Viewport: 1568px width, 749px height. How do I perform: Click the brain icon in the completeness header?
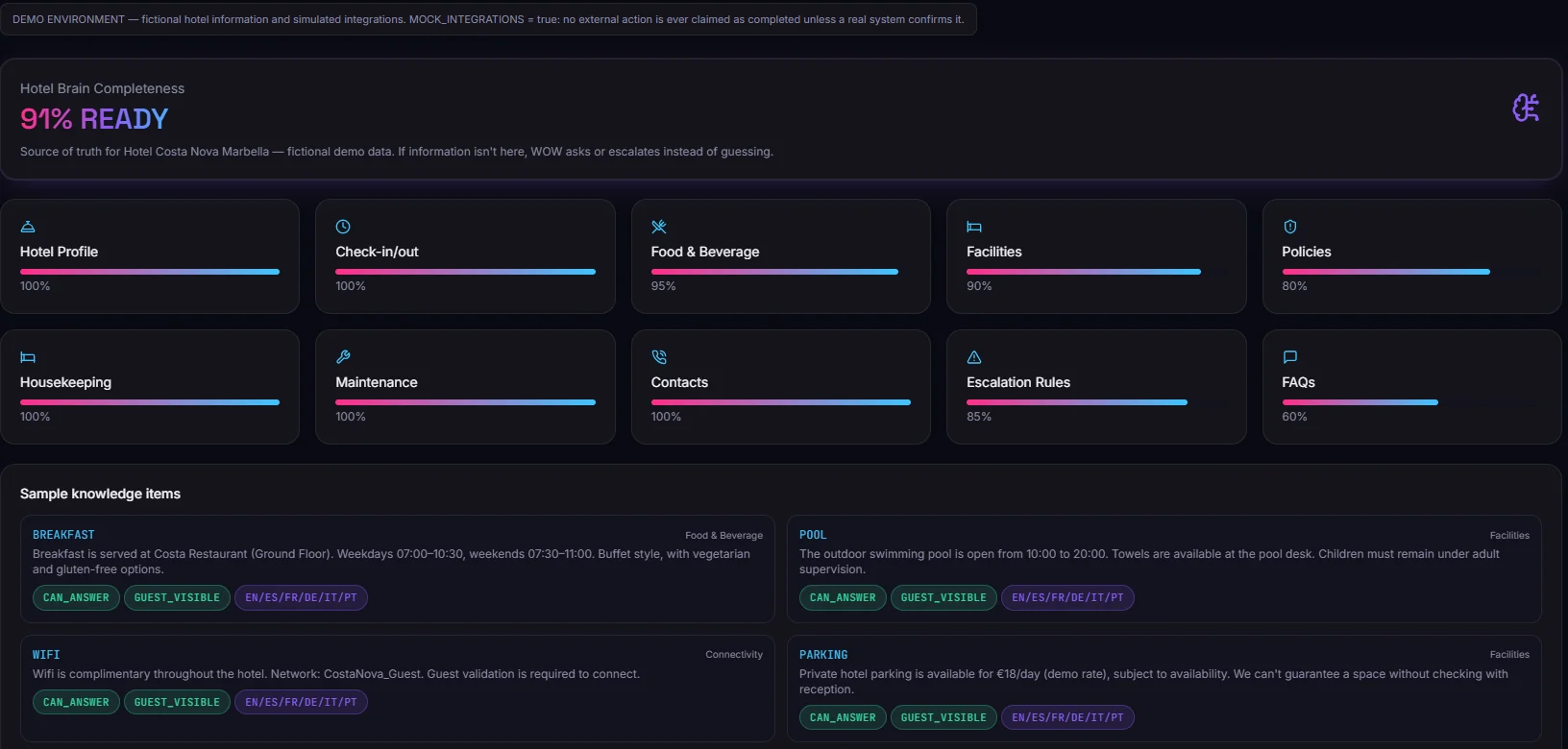pyautogui.click(x=1526, y=108)
